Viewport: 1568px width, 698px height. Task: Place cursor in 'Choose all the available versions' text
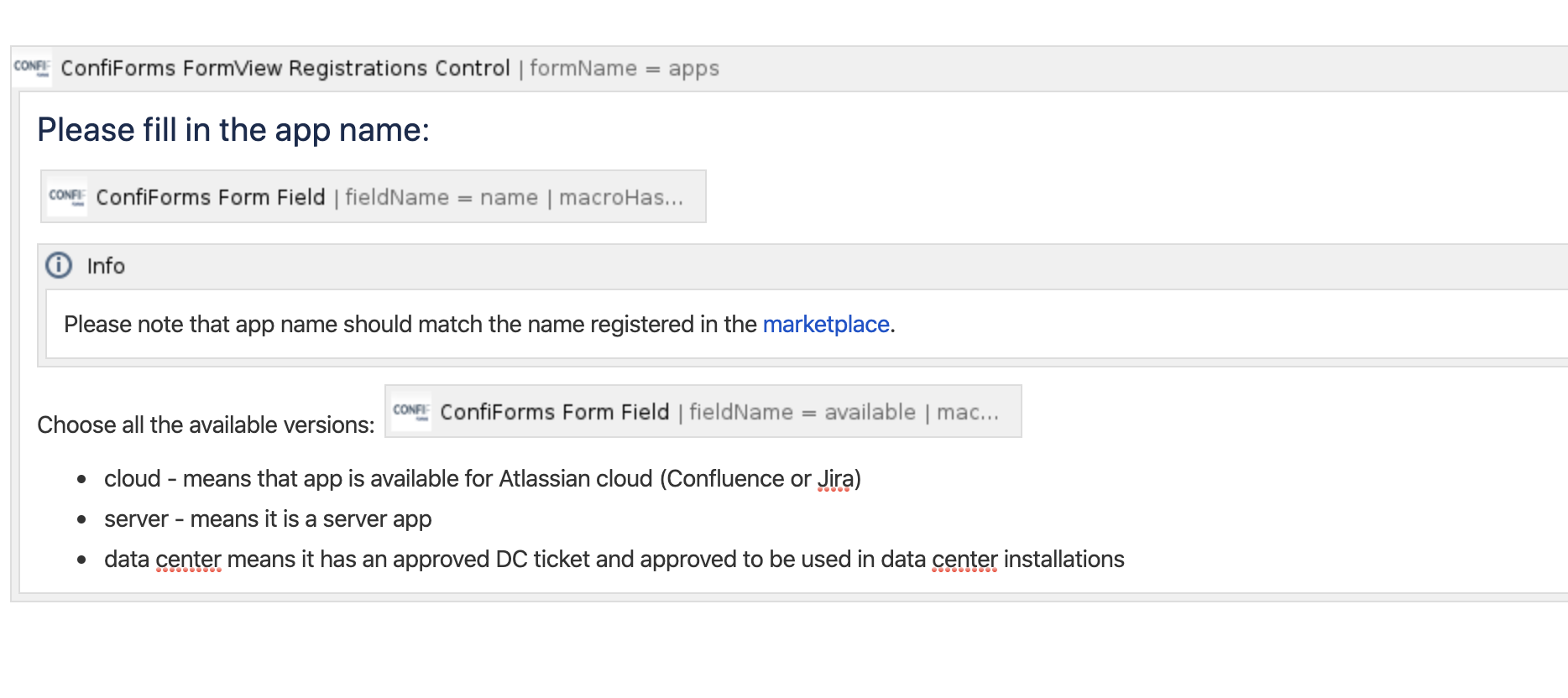point(206,425)
